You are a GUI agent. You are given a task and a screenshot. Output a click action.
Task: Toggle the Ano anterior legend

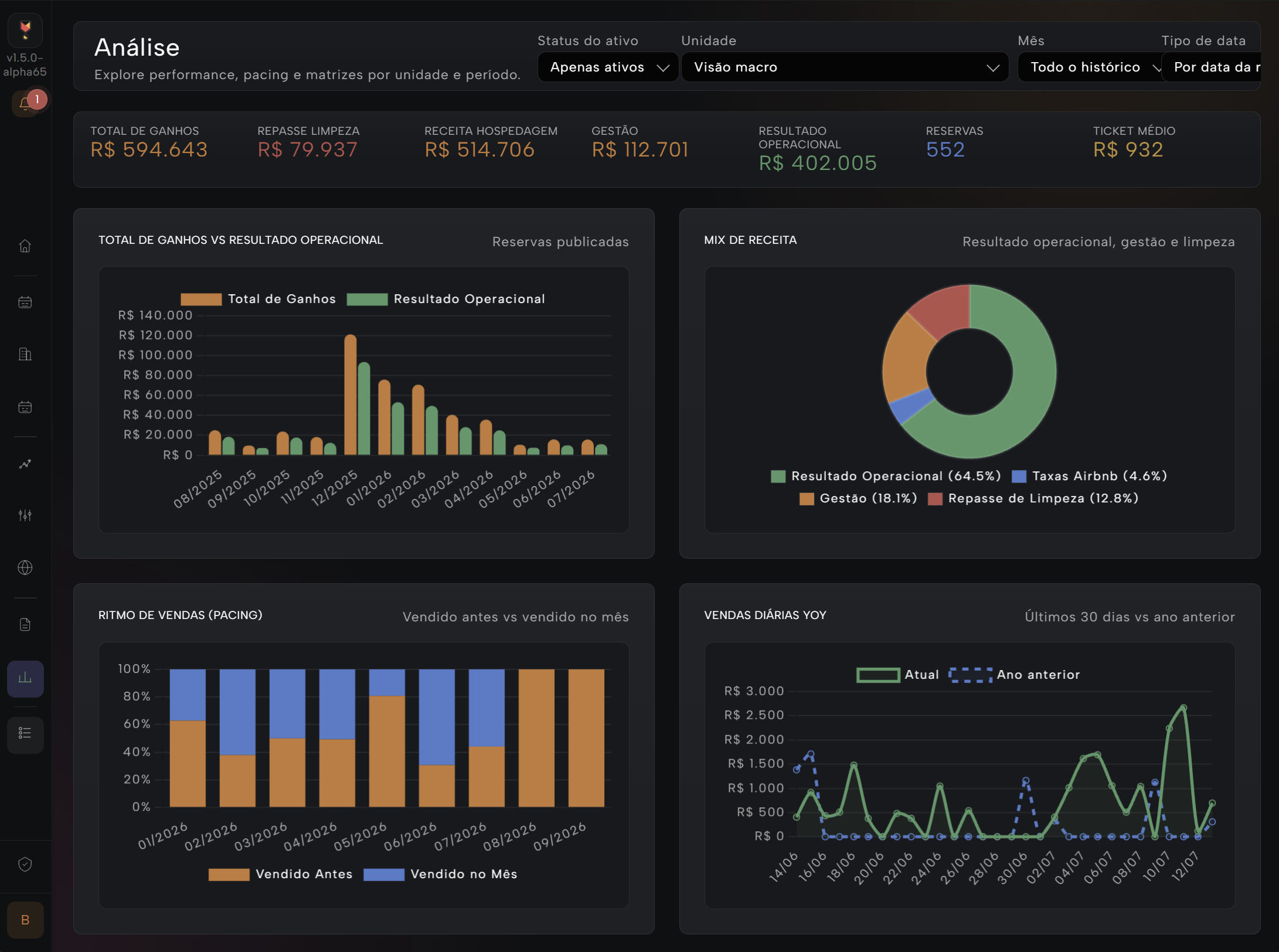coord(1014,675)
